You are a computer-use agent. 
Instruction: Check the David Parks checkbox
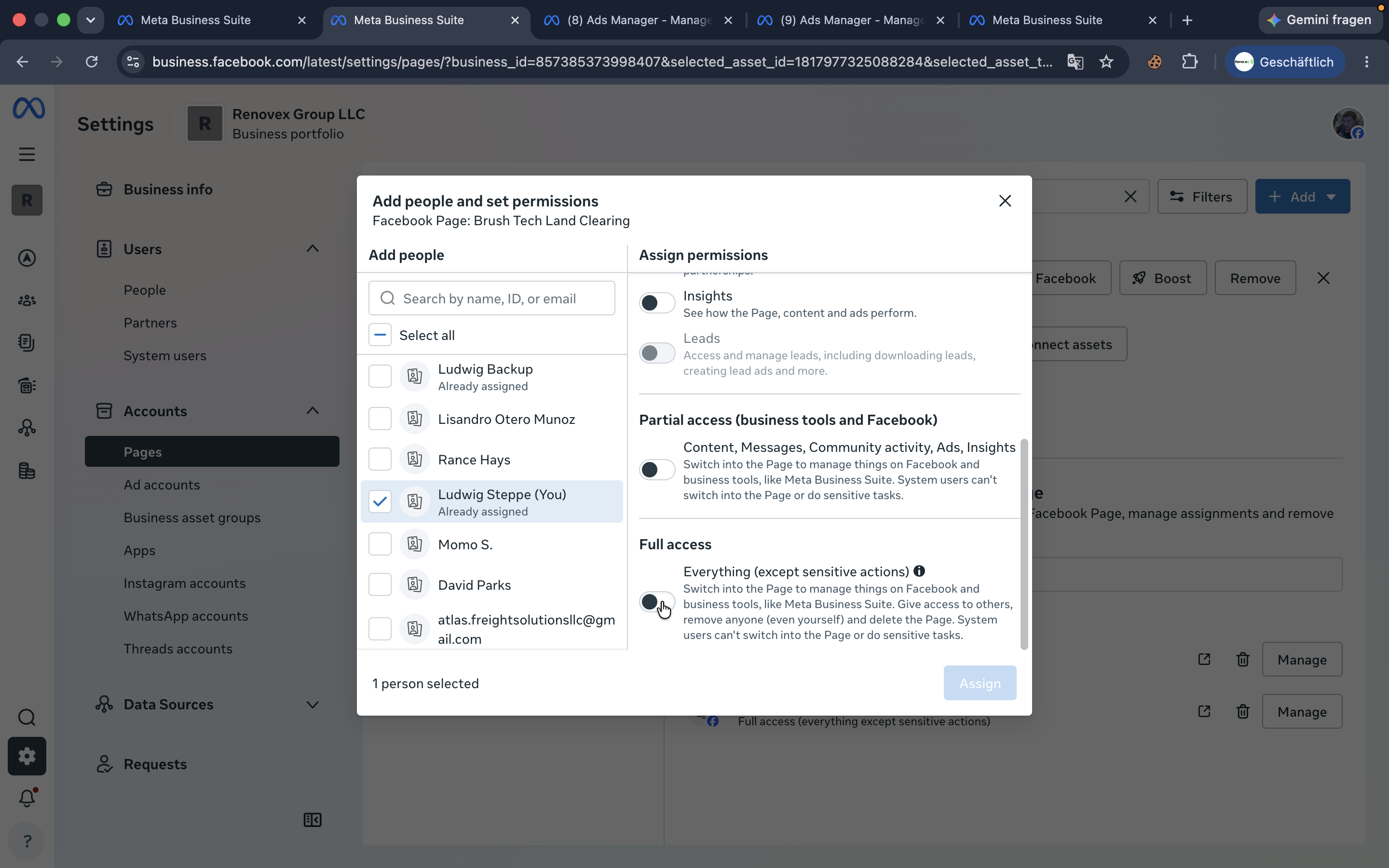pyautogui.click(x=380, y=584)
